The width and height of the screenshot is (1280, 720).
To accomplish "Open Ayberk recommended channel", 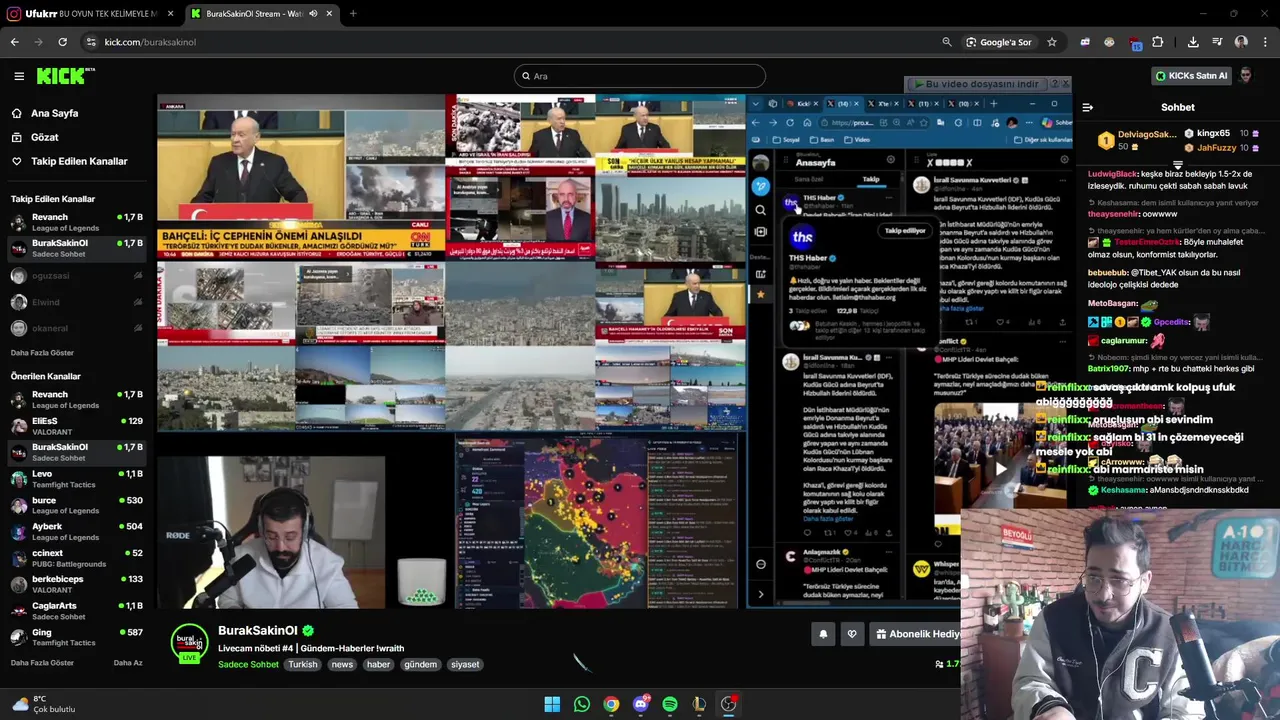I will [77, 531].
